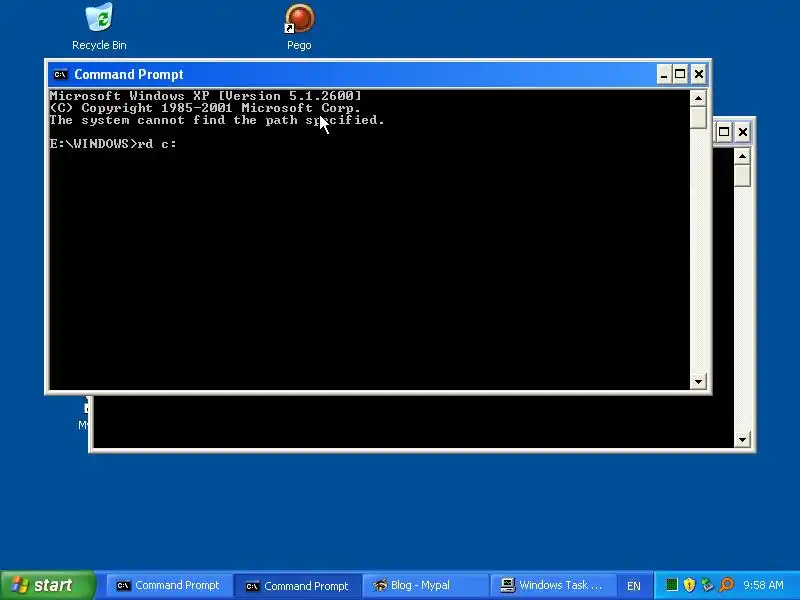Click scroll-up arrow in front Command Prompt
Viewport: 800px width, 600px height.
(698, 97)
